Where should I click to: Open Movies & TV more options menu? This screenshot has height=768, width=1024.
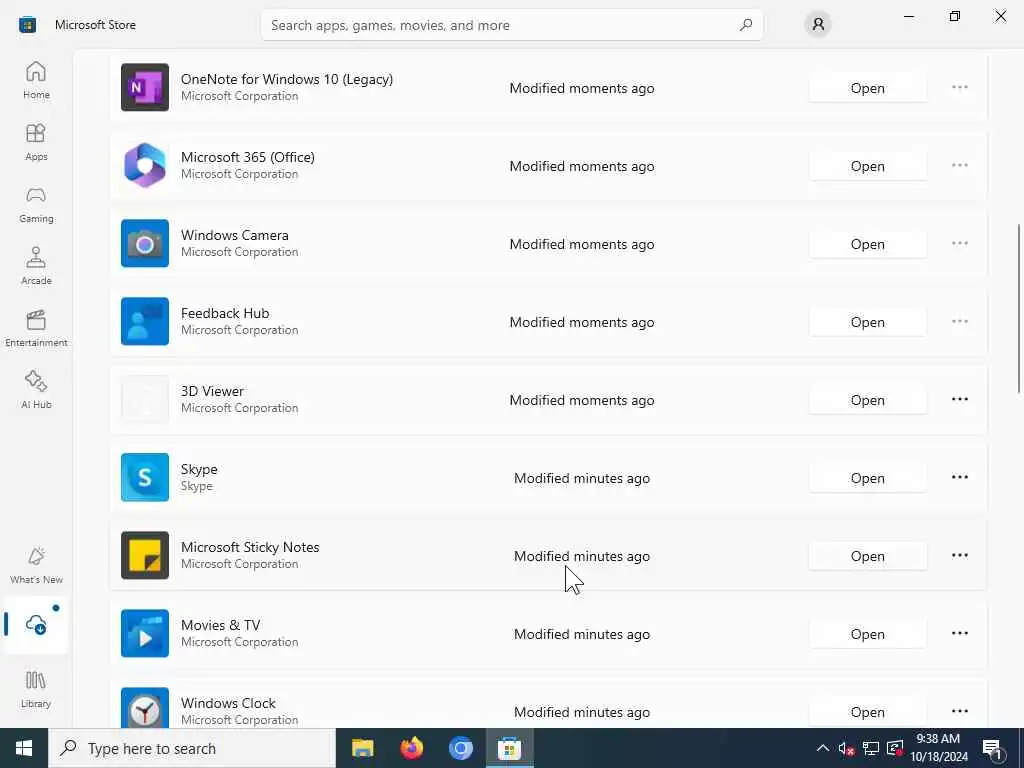coord(959,633)
